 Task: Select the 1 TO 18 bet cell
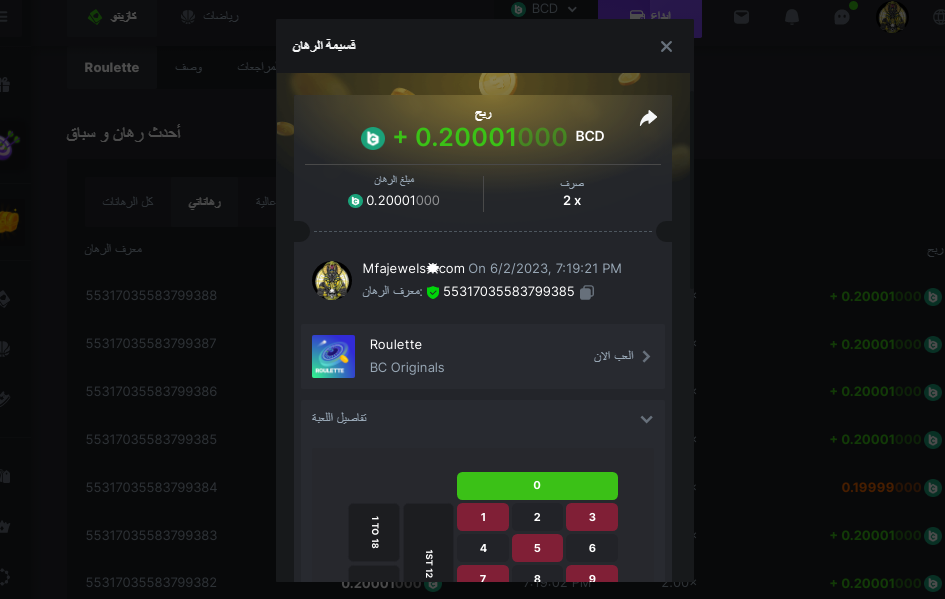[x=374, y=532]
